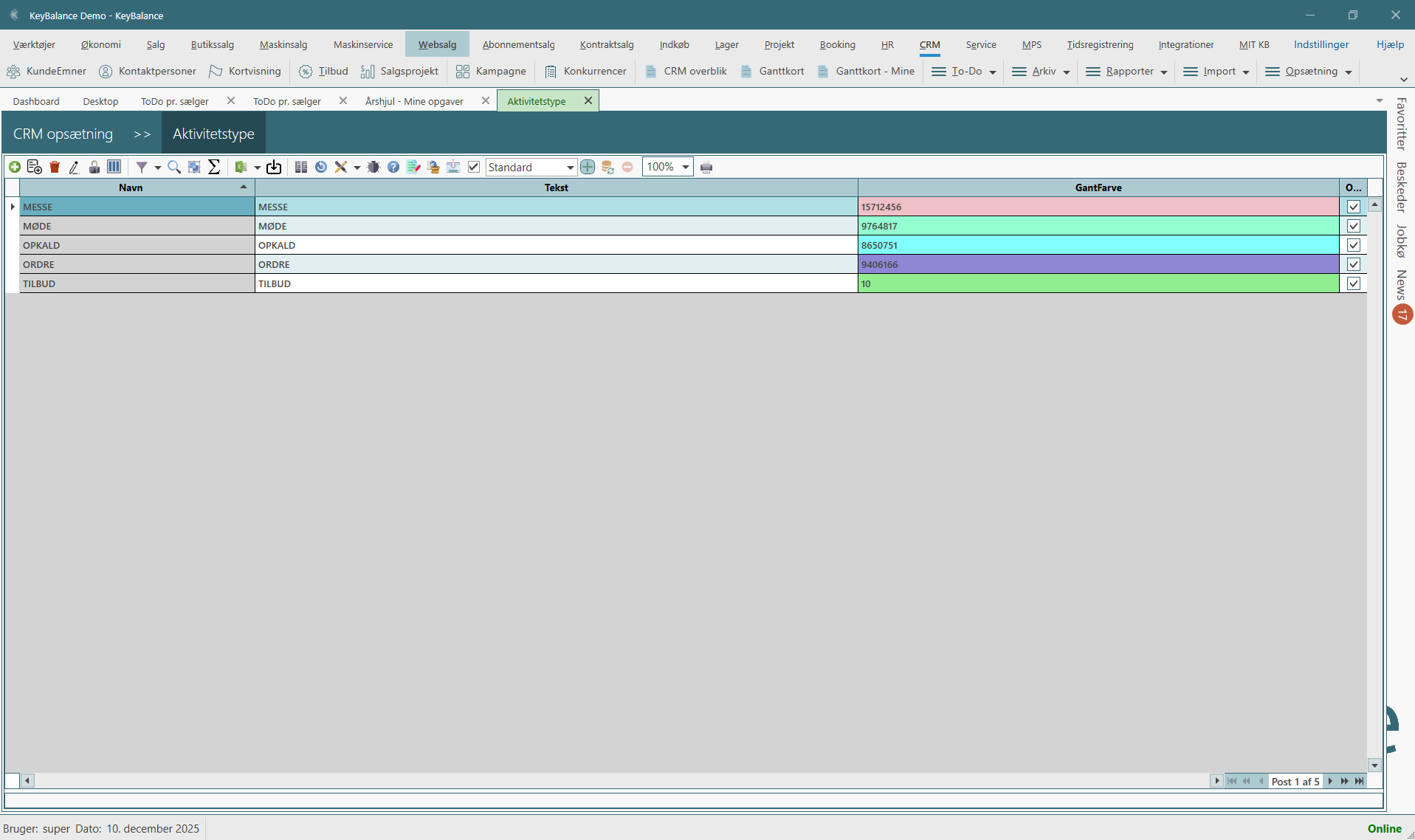The image size is (1415, 840).
Task: Uncheck the checkbox in MESSE row
Action: (1353, 207)
